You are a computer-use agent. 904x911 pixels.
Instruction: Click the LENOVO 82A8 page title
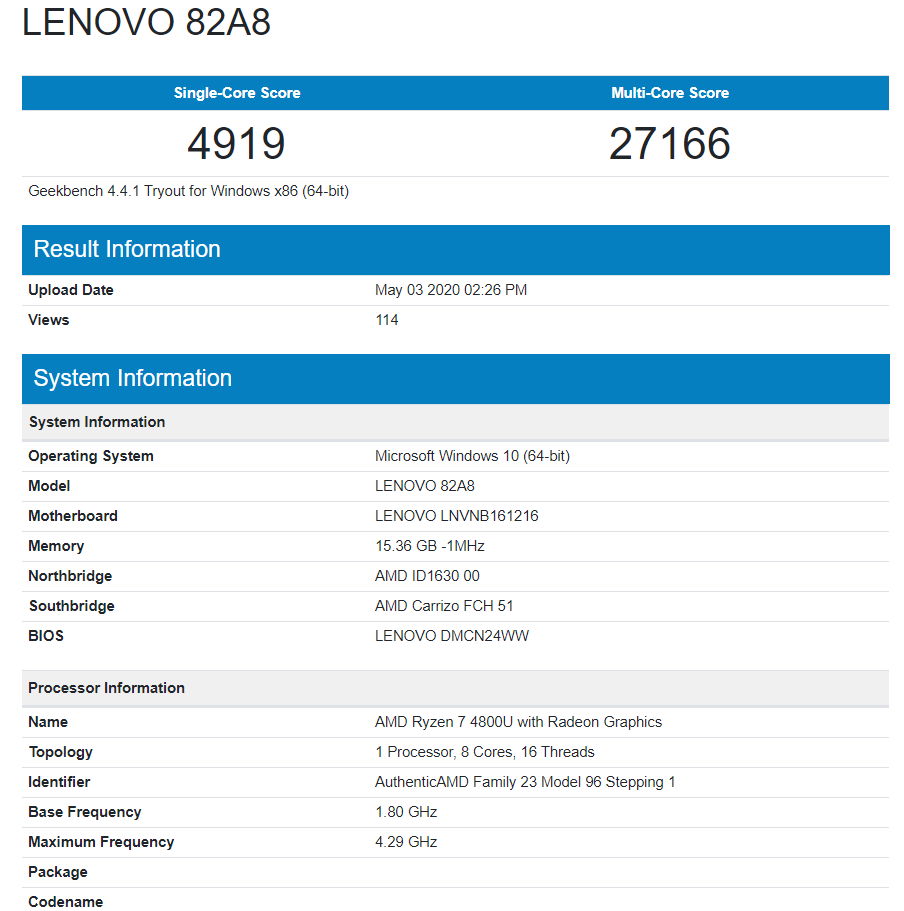(146, 22)
